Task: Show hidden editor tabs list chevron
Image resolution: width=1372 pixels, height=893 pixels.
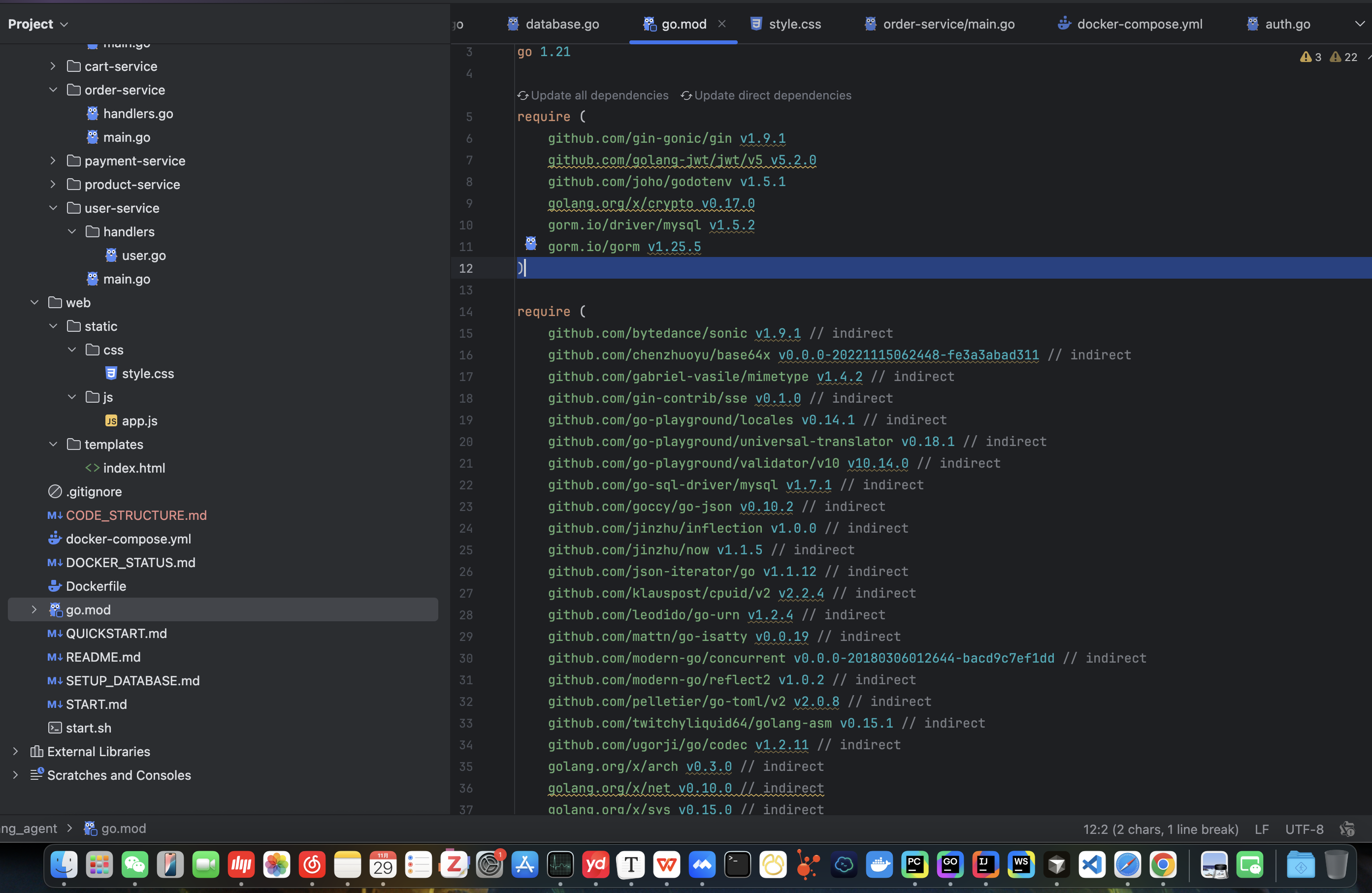Action: click(x=1359, y=24)
